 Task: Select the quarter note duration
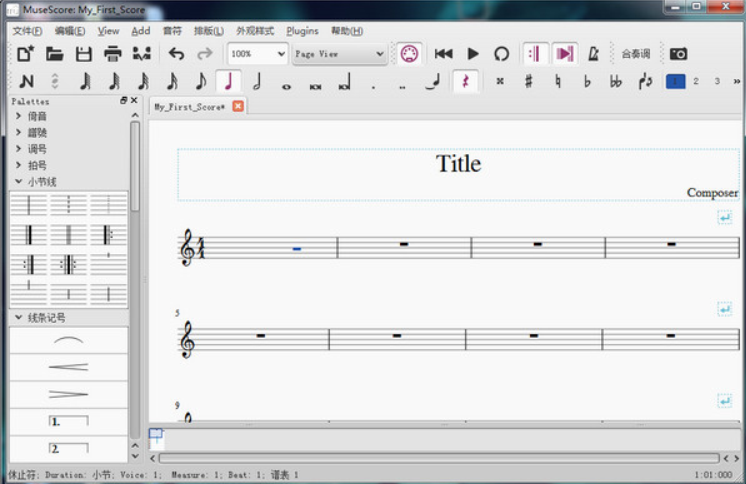click(228, 81)
